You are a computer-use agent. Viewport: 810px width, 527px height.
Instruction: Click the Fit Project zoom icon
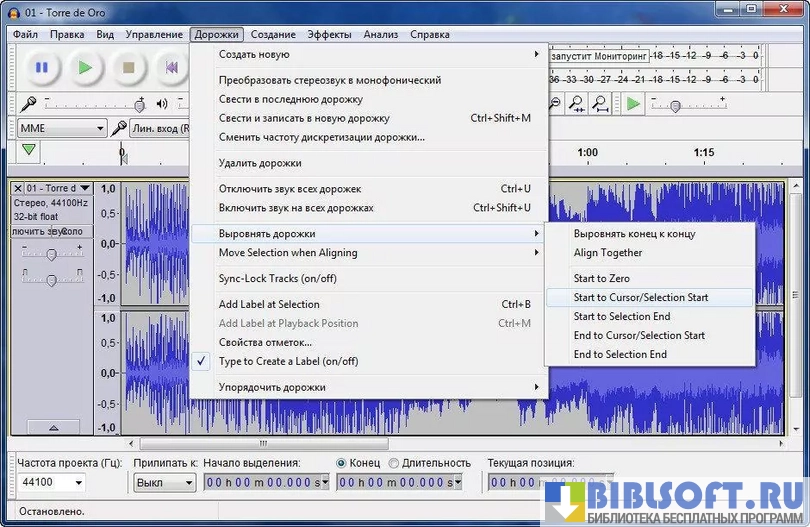(601, 103)
